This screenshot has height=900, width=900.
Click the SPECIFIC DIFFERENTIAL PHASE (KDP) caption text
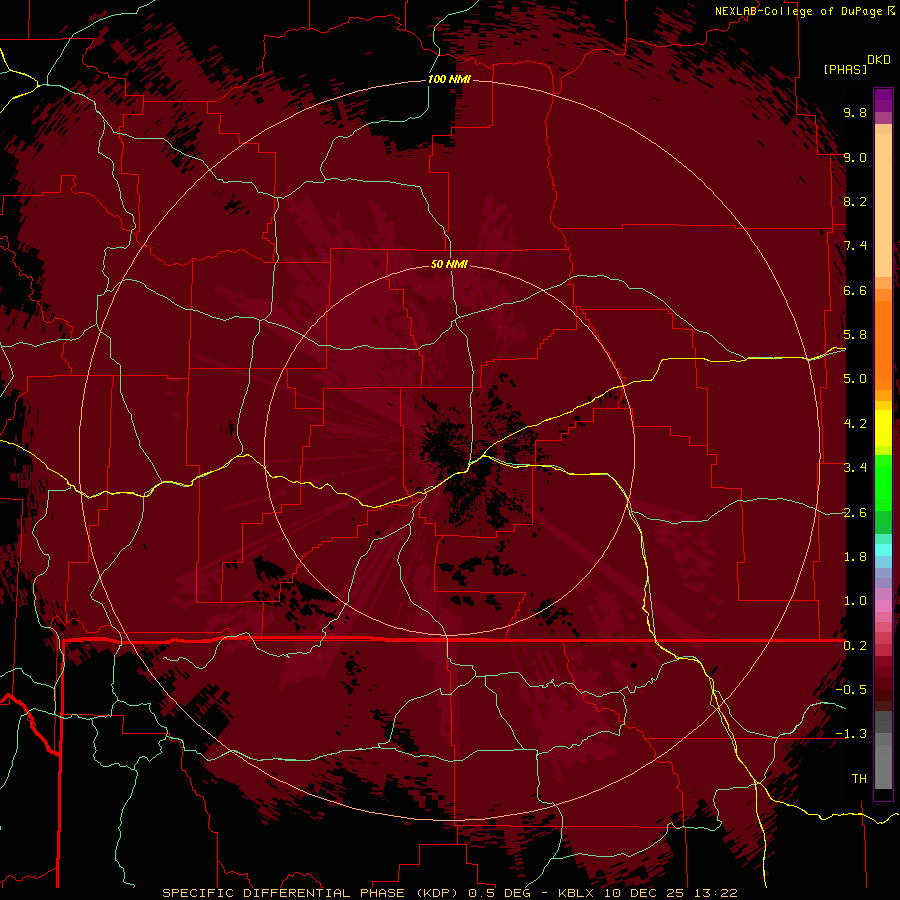tap(309, 893)
